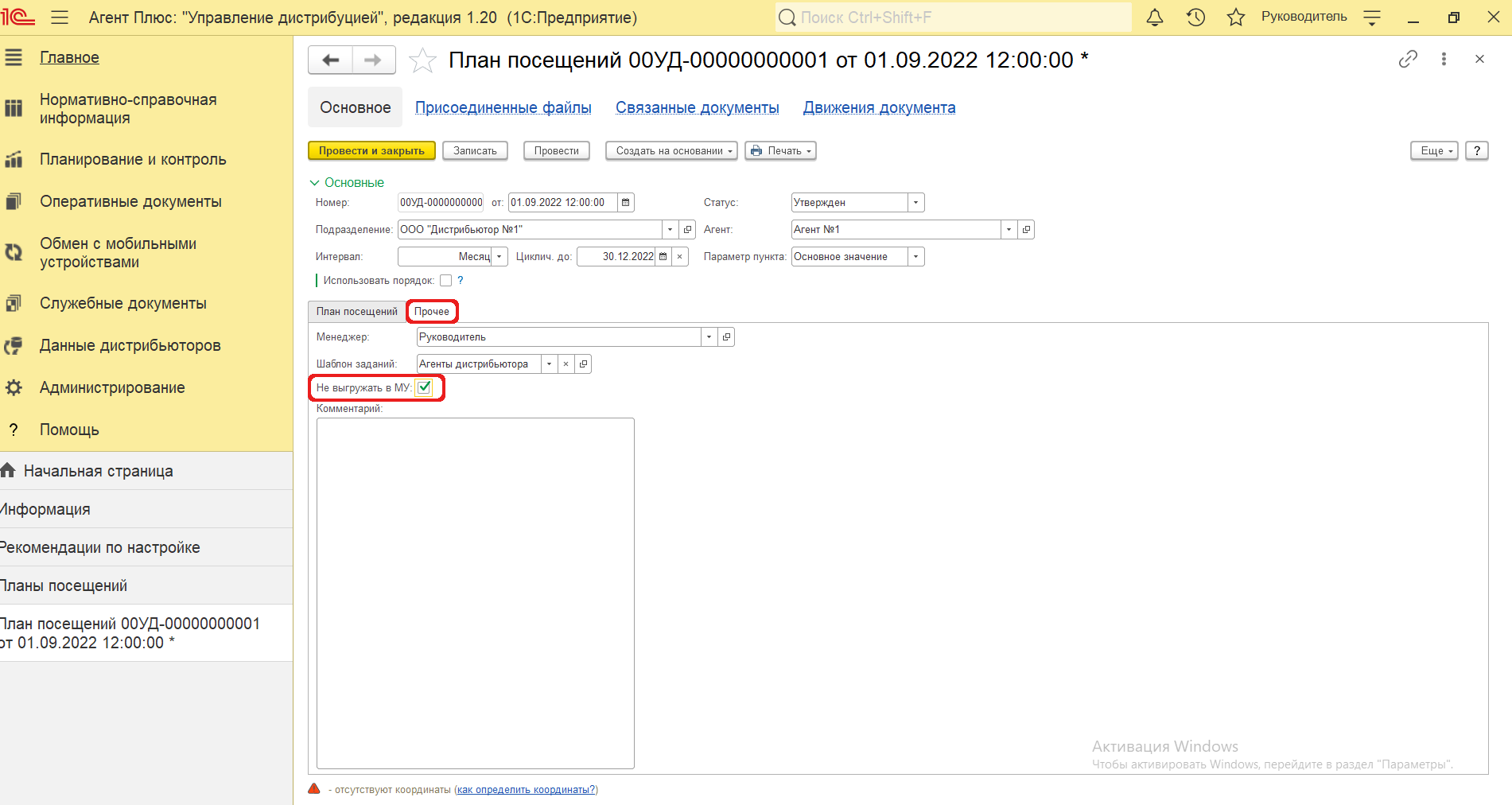Collapse the Основные section
1512x805 pixels.
(x=347, y=182)
